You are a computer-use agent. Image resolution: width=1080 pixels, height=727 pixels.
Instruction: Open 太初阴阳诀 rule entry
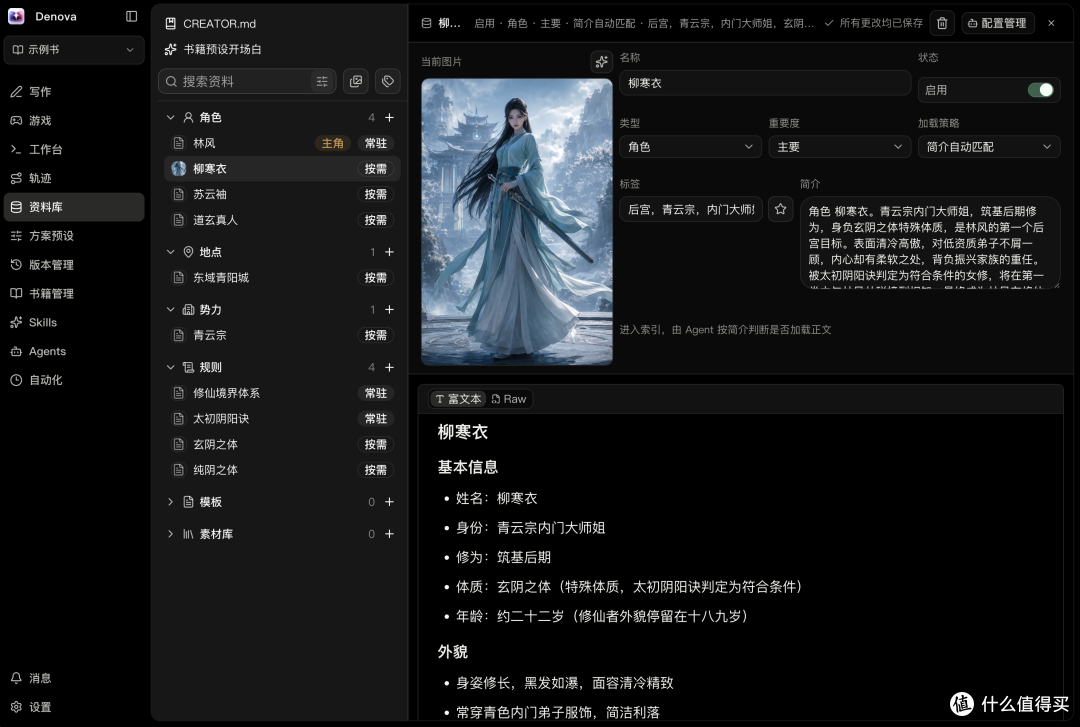point(282,419)
